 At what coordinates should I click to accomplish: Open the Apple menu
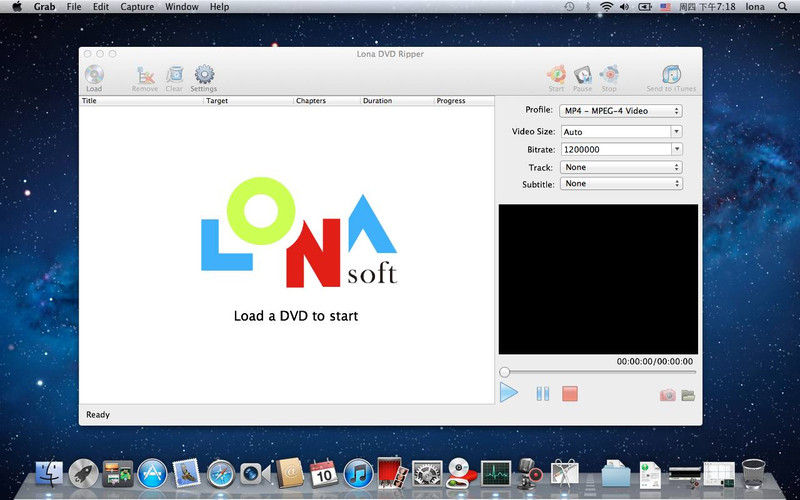tap(17, 7)
